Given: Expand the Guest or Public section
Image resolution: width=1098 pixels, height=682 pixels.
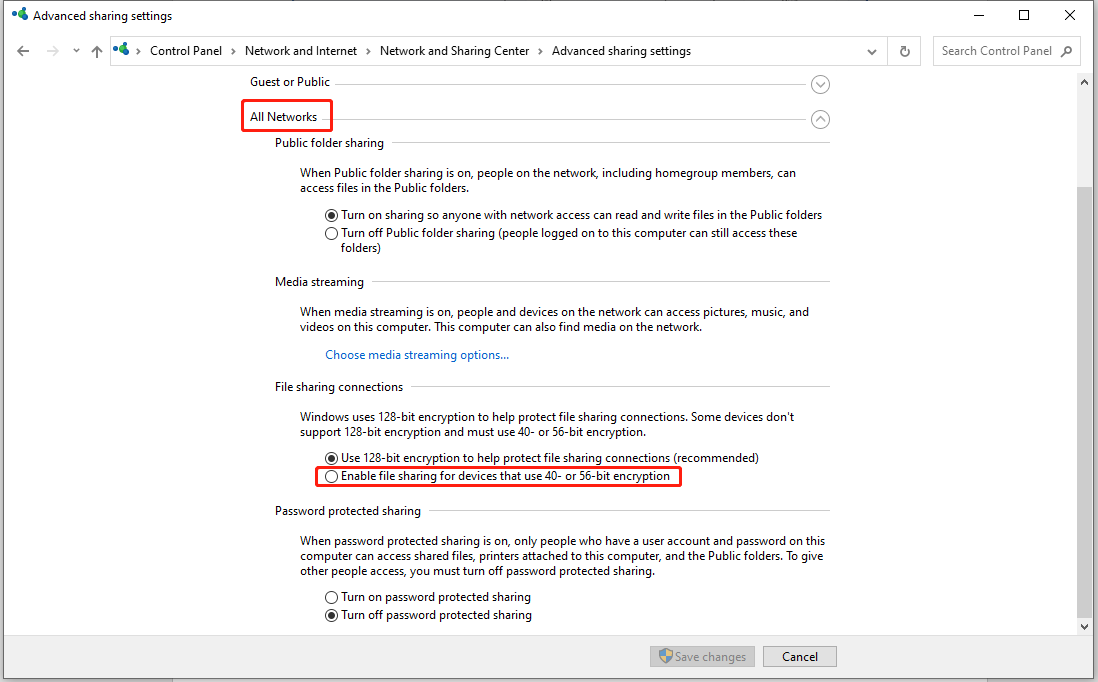Looking at the screenshot, I should coord(820,84).
